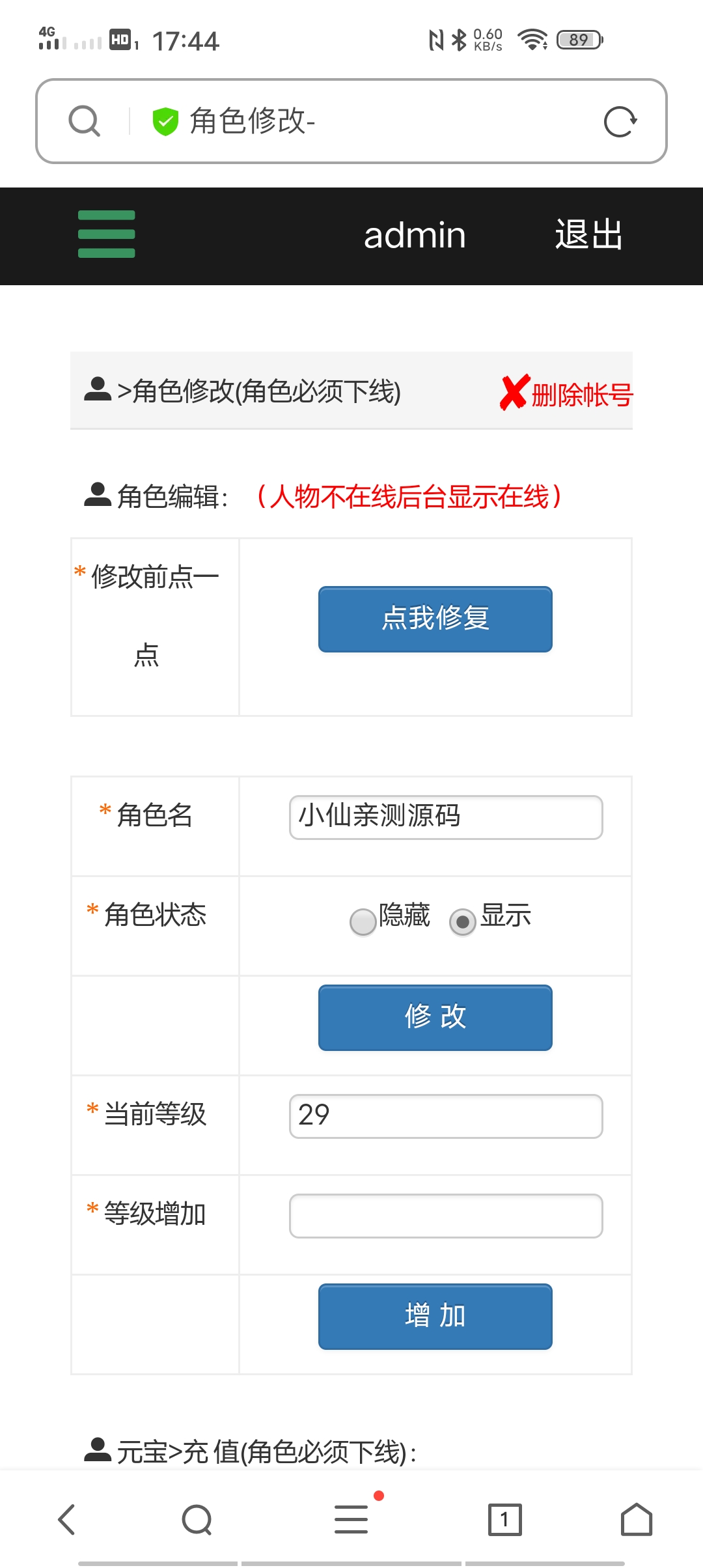This screenshot has height=1568, width=703.
Task: Open the green hamburger menu
Action: tap(106, 234)
